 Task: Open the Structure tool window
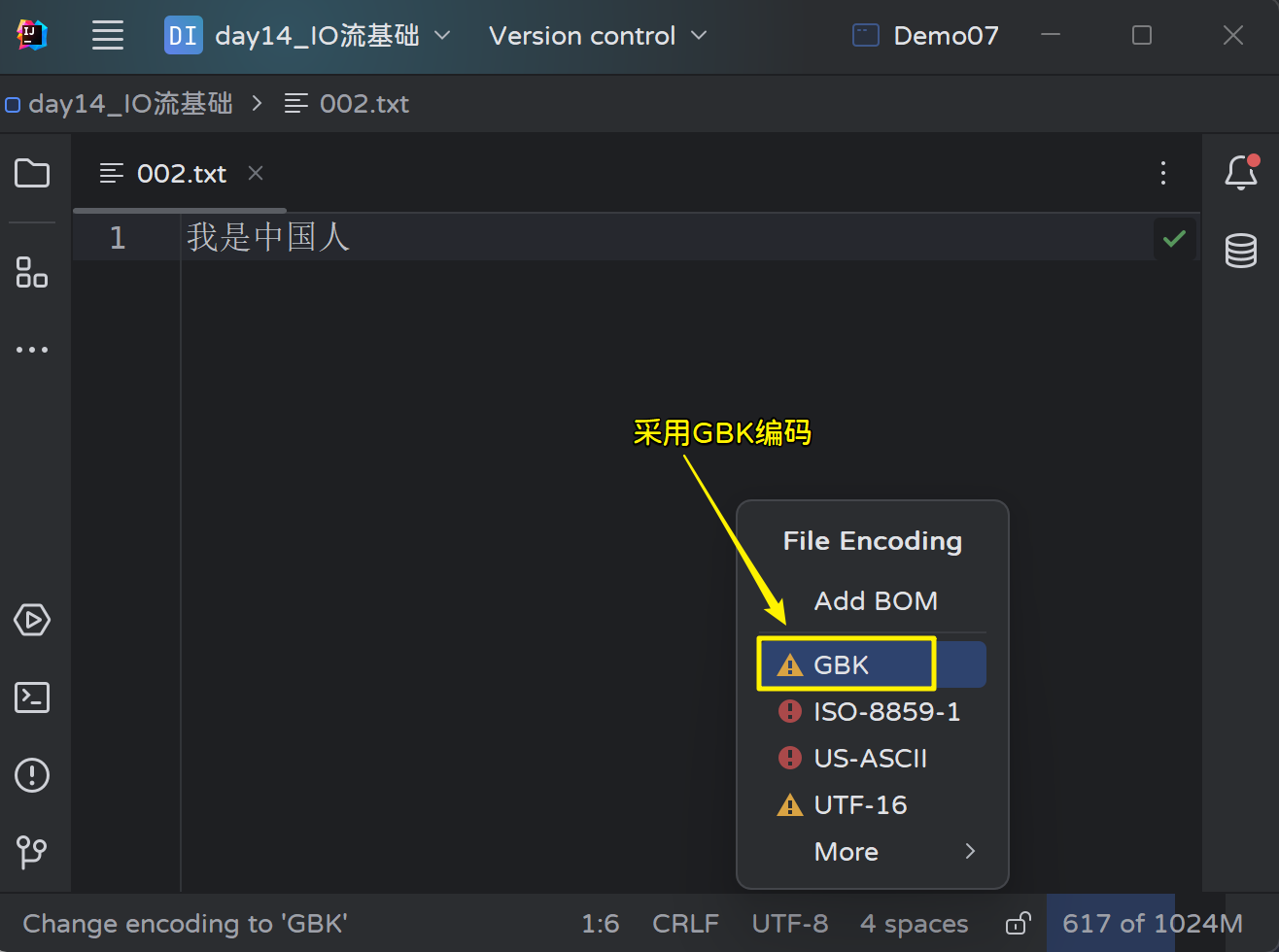[x=32, y=272]
